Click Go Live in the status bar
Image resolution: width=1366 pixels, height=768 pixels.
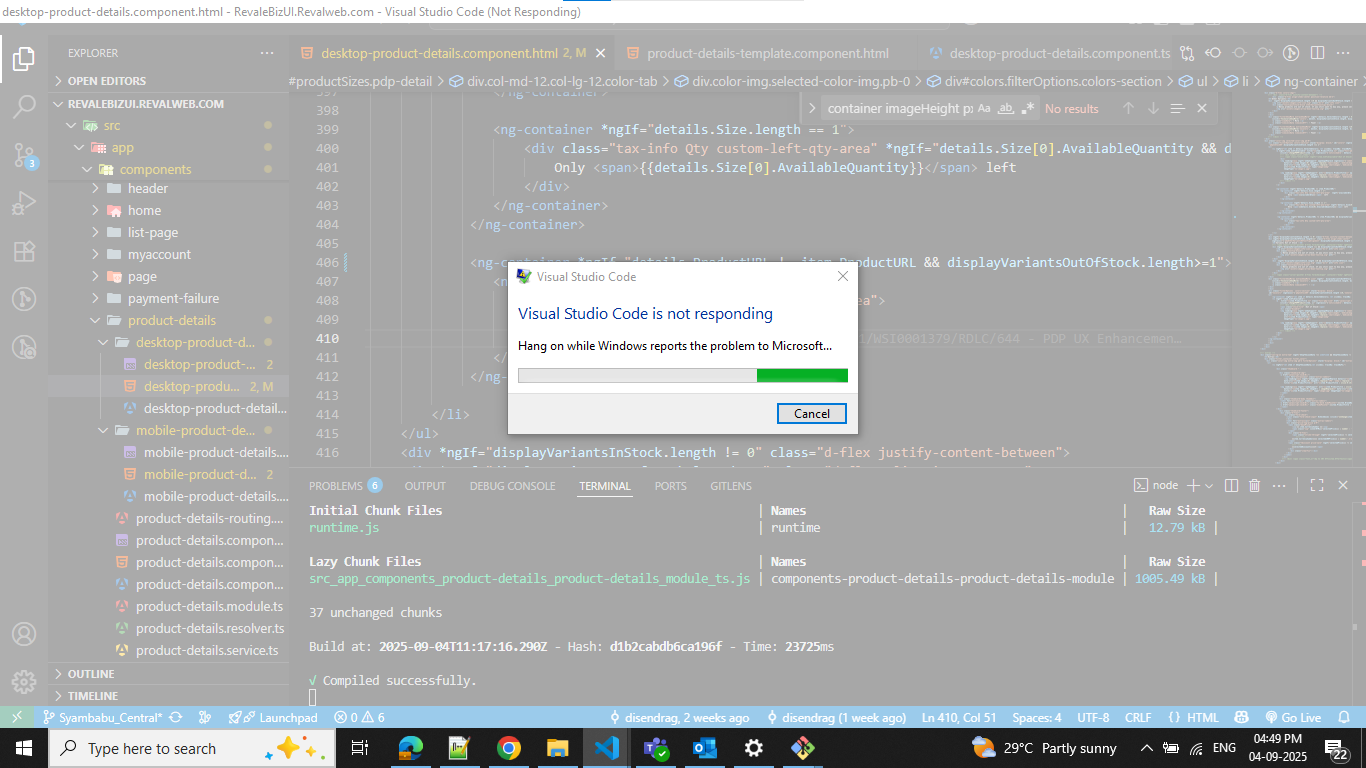pos(1293,717)
